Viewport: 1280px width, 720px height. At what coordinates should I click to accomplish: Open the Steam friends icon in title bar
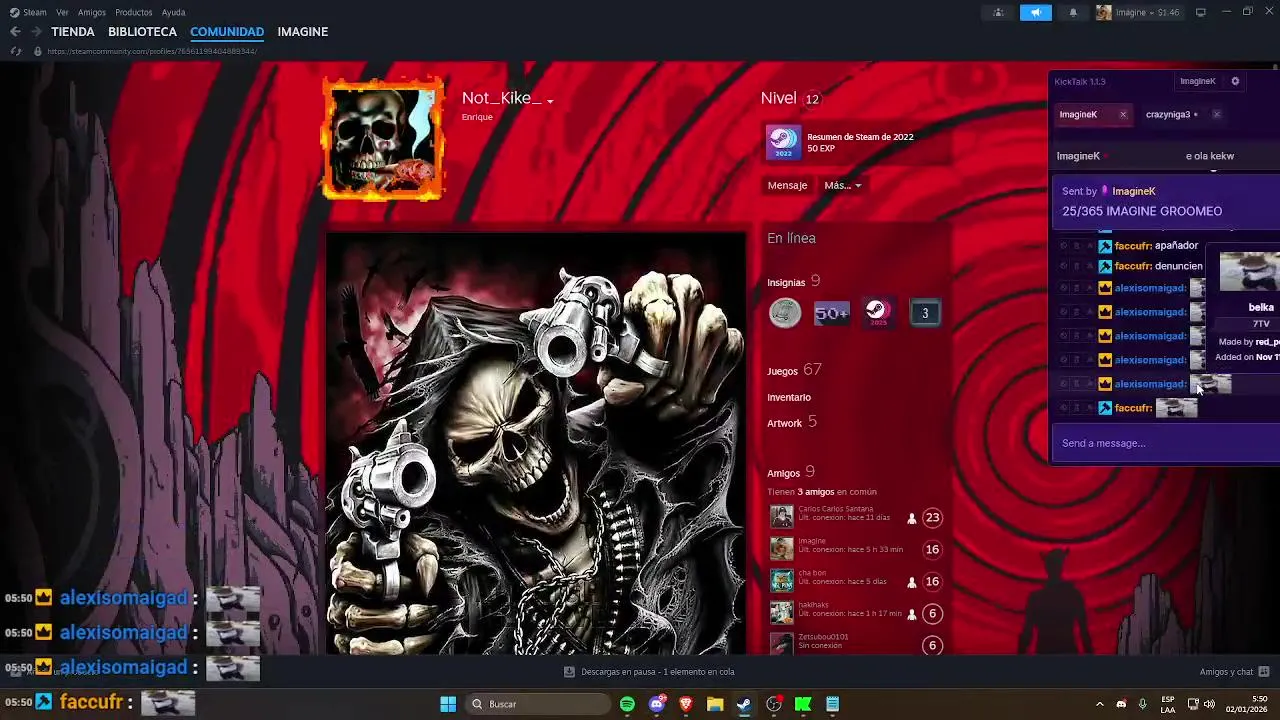pos(998,13)
